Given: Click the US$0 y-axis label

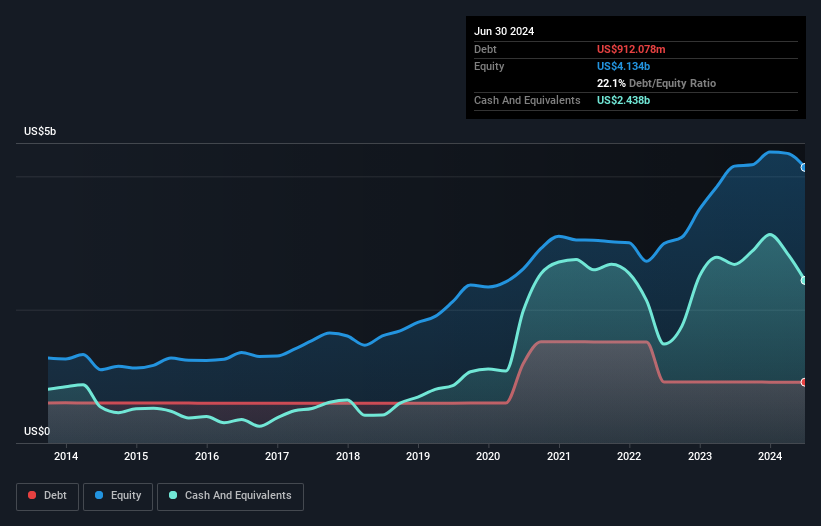Looking at the screenshot, I should [37, 431].
